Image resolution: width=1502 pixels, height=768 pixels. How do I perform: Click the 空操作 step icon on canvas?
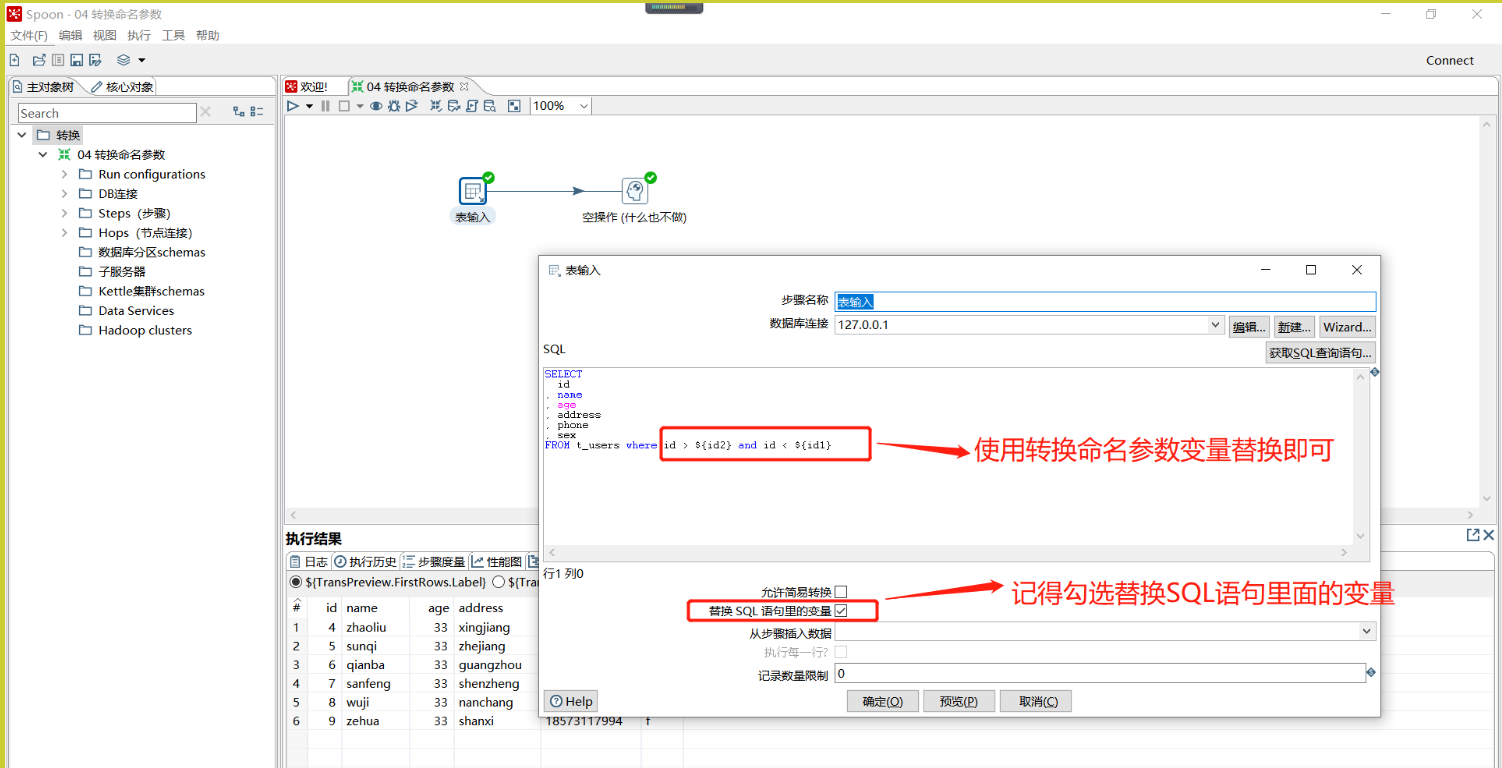point(634,191)
